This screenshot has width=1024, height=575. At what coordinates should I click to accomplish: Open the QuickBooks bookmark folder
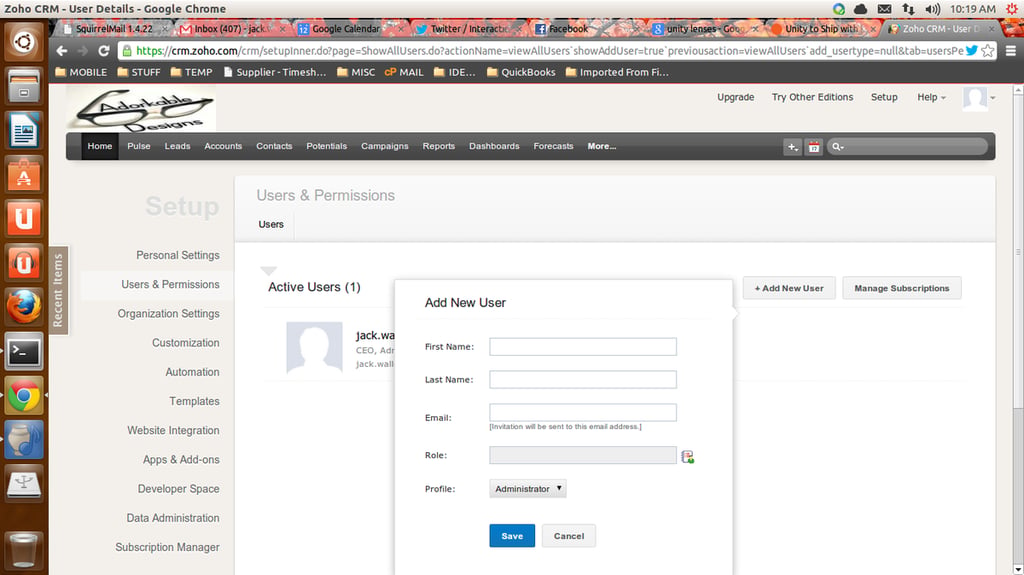click(521, 73)
